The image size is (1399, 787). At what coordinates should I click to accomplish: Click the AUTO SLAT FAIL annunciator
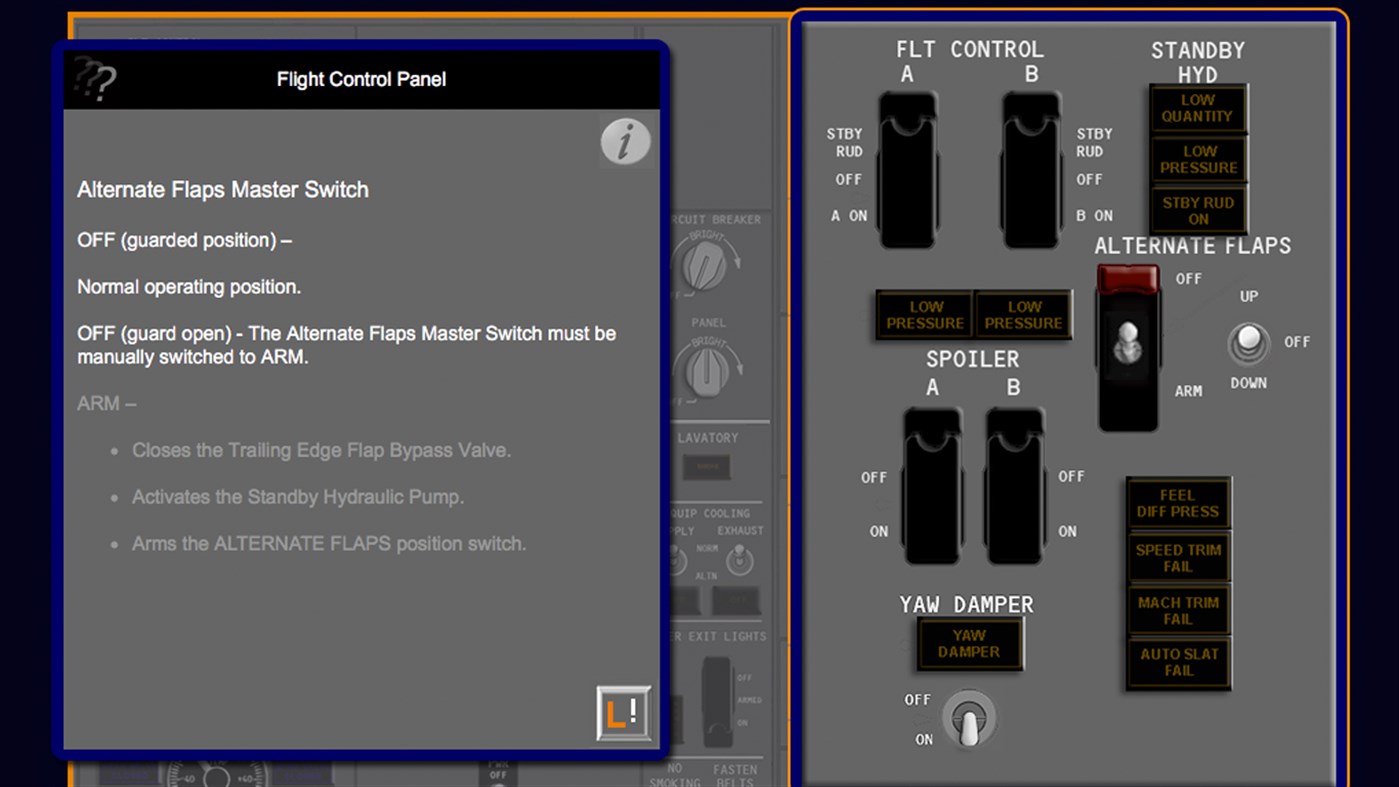pyautogui.click(x=1178, y=664)
